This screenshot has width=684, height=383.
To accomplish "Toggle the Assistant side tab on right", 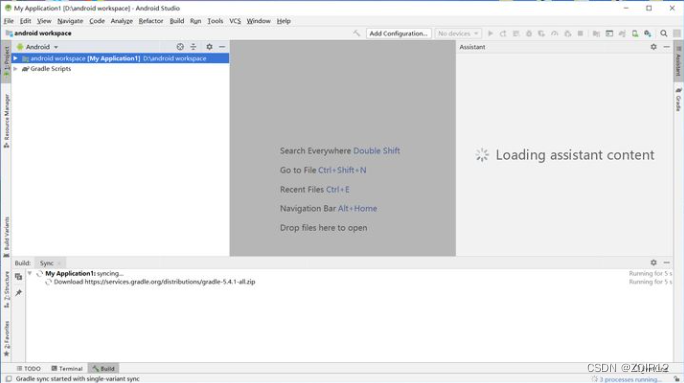I will click(678, 61).
